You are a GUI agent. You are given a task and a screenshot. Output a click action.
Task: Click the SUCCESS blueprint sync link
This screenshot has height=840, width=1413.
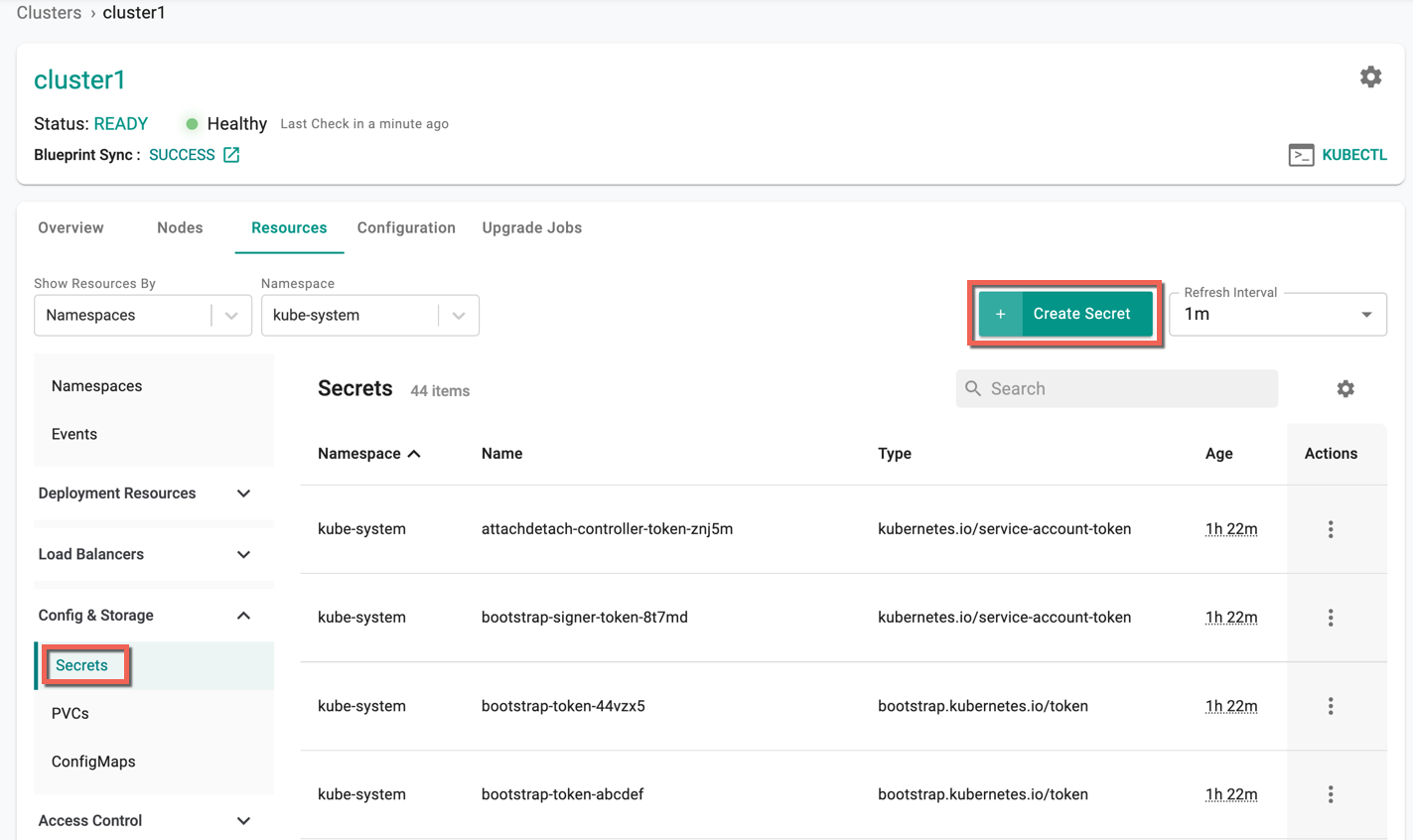182,155
